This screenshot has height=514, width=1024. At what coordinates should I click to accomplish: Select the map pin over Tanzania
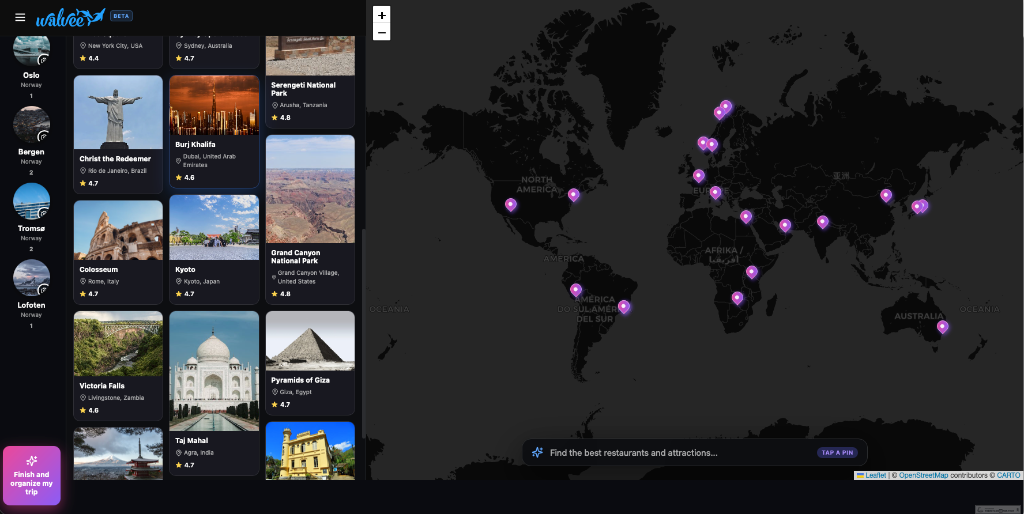tap(752, 272)
